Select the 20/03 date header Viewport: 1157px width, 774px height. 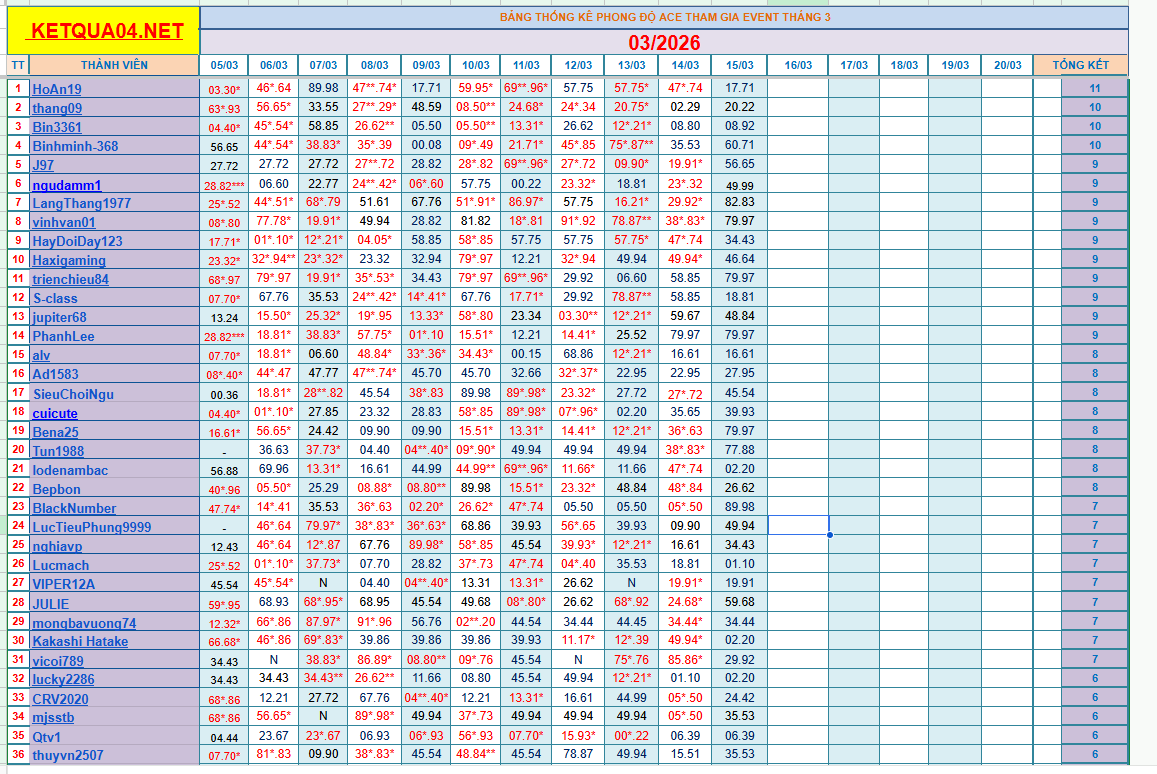(1007, 65)
